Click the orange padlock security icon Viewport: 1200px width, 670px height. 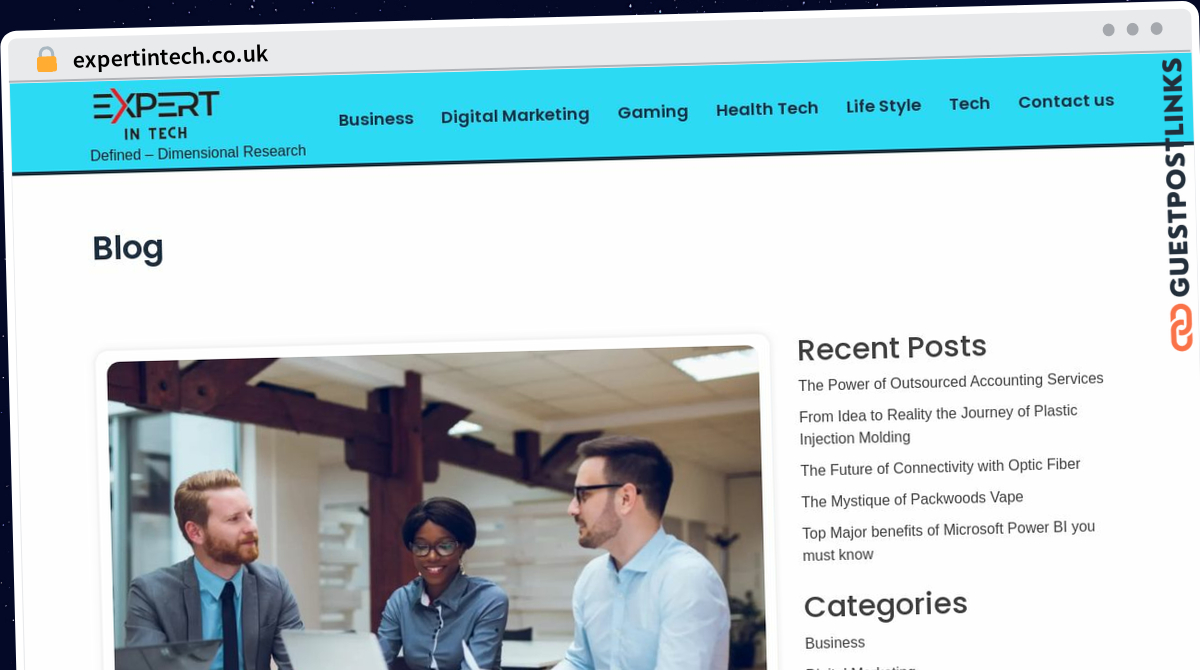coord(46,60)
